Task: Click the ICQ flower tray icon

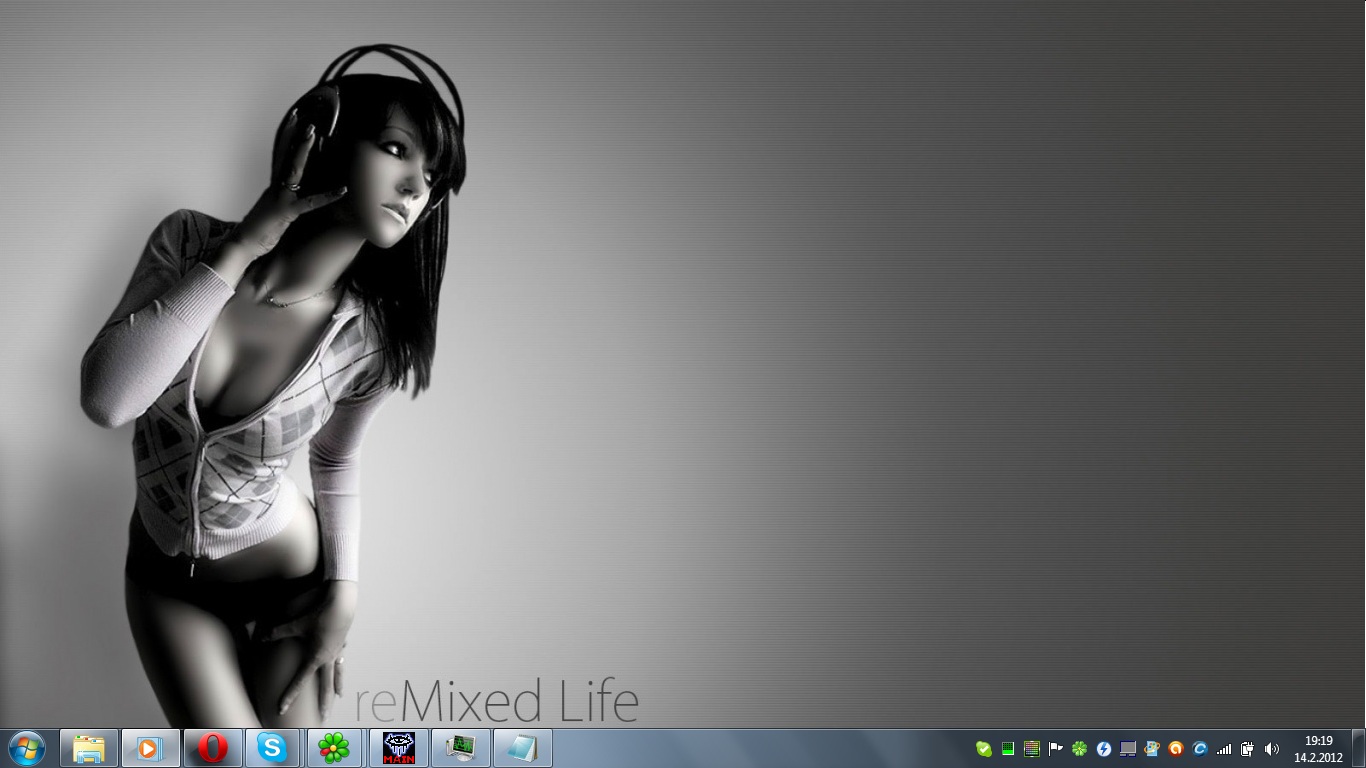Action: [x=1079, y=749]
